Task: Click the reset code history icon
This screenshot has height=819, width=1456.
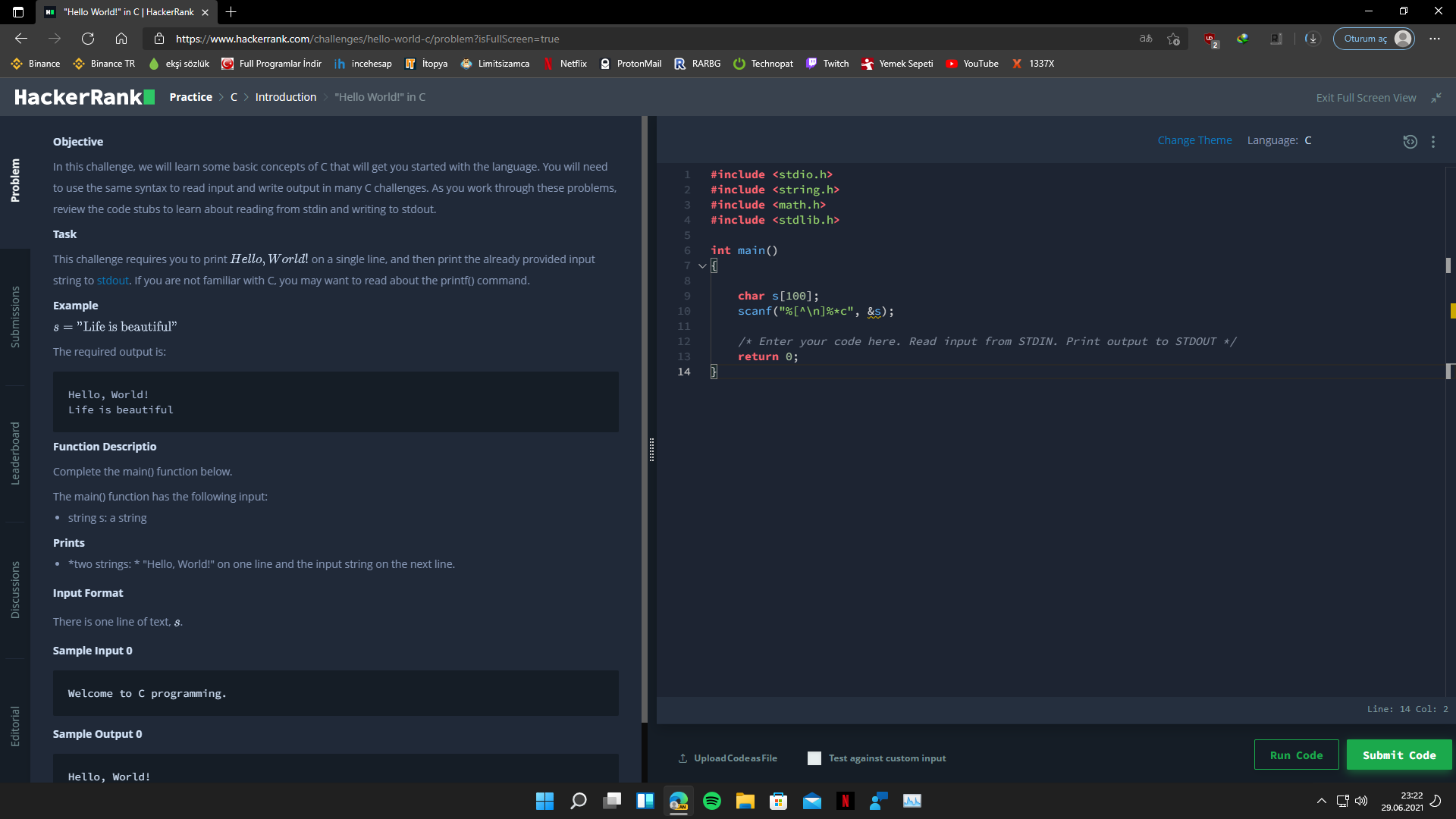Action: point(1410,142)
